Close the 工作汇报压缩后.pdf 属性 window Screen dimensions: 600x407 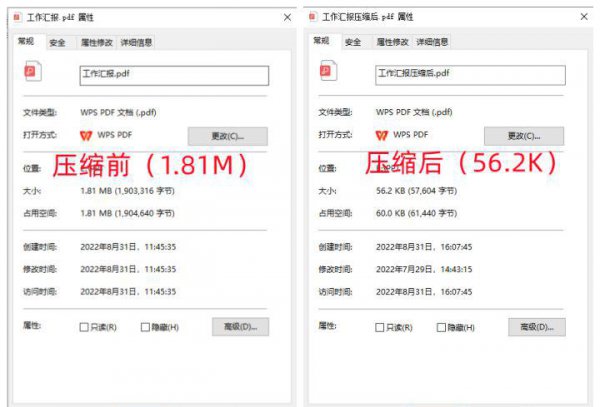click(x=584, y=16)
